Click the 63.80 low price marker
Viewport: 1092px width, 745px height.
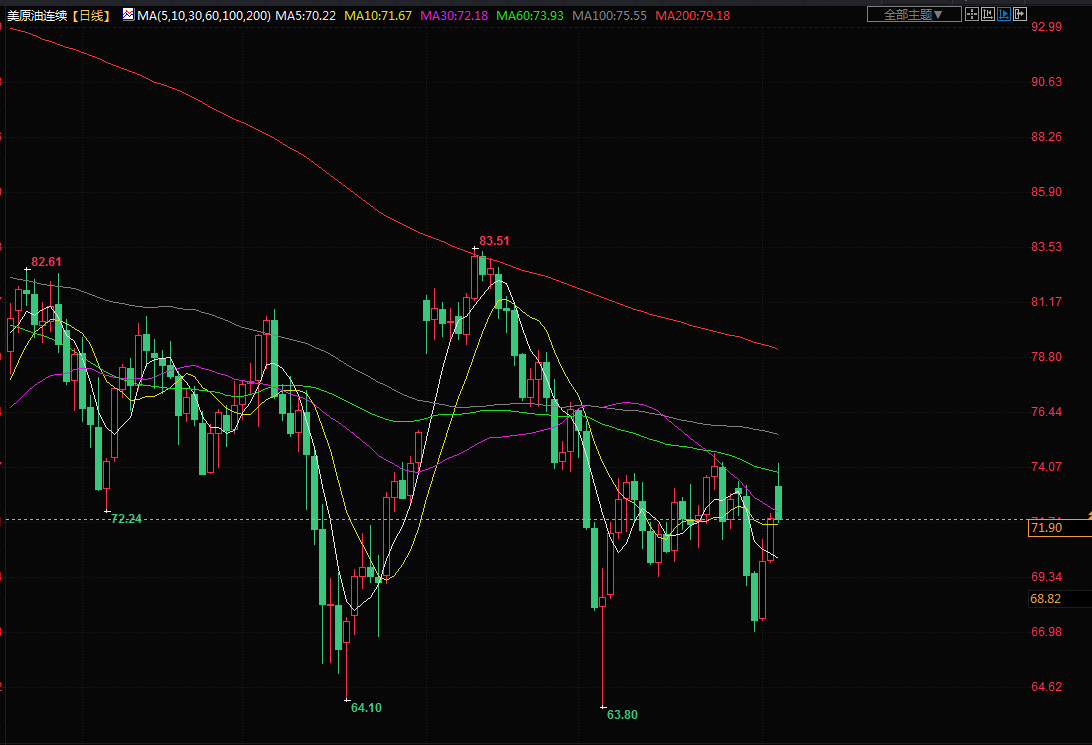point(622,715)
